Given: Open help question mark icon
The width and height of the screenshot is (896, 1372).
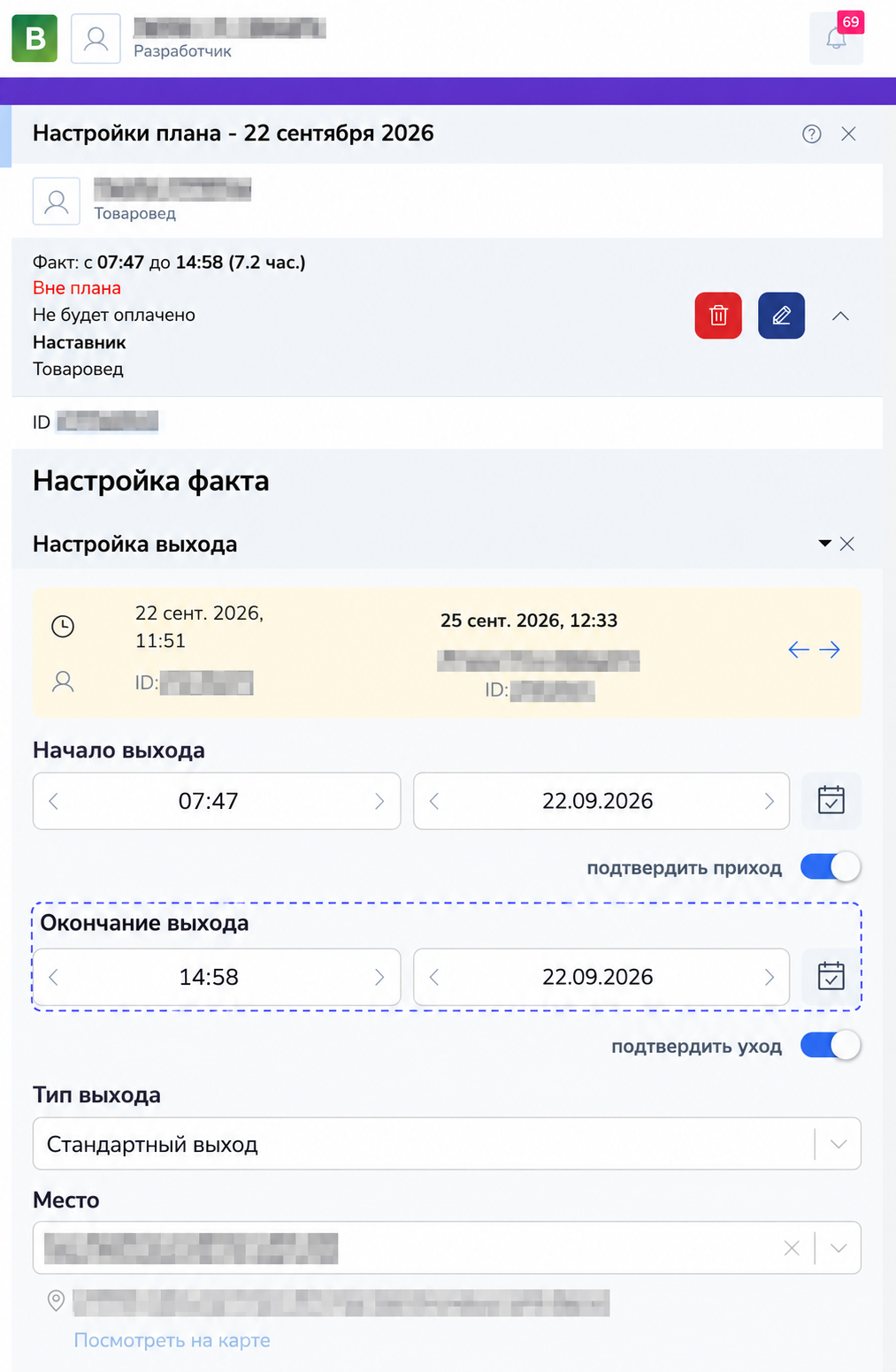Looking at the screenshot, I should [x=812, y=133].
